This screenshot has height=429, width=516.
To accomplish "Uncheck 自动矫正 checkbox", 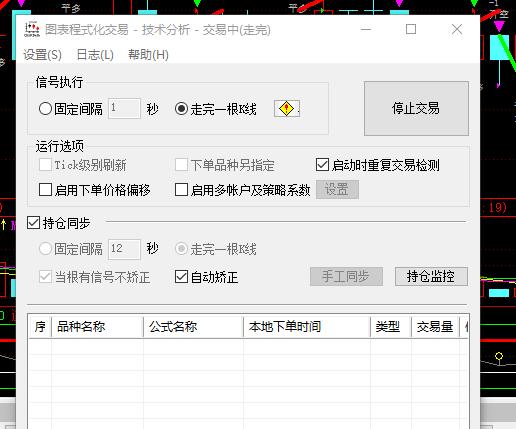I will pyautogui.click(x=181, y=277).
